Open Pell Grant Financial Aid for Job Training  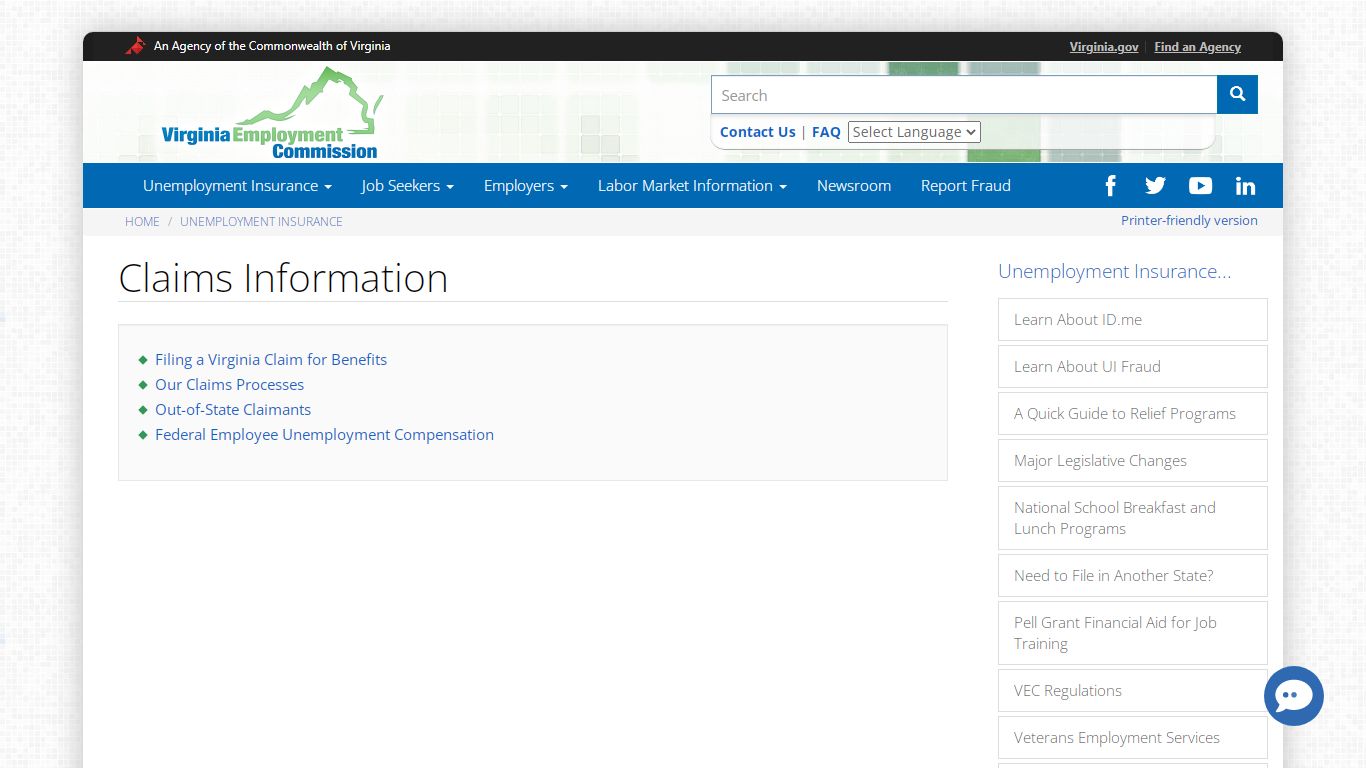[x=1133, y=633]
